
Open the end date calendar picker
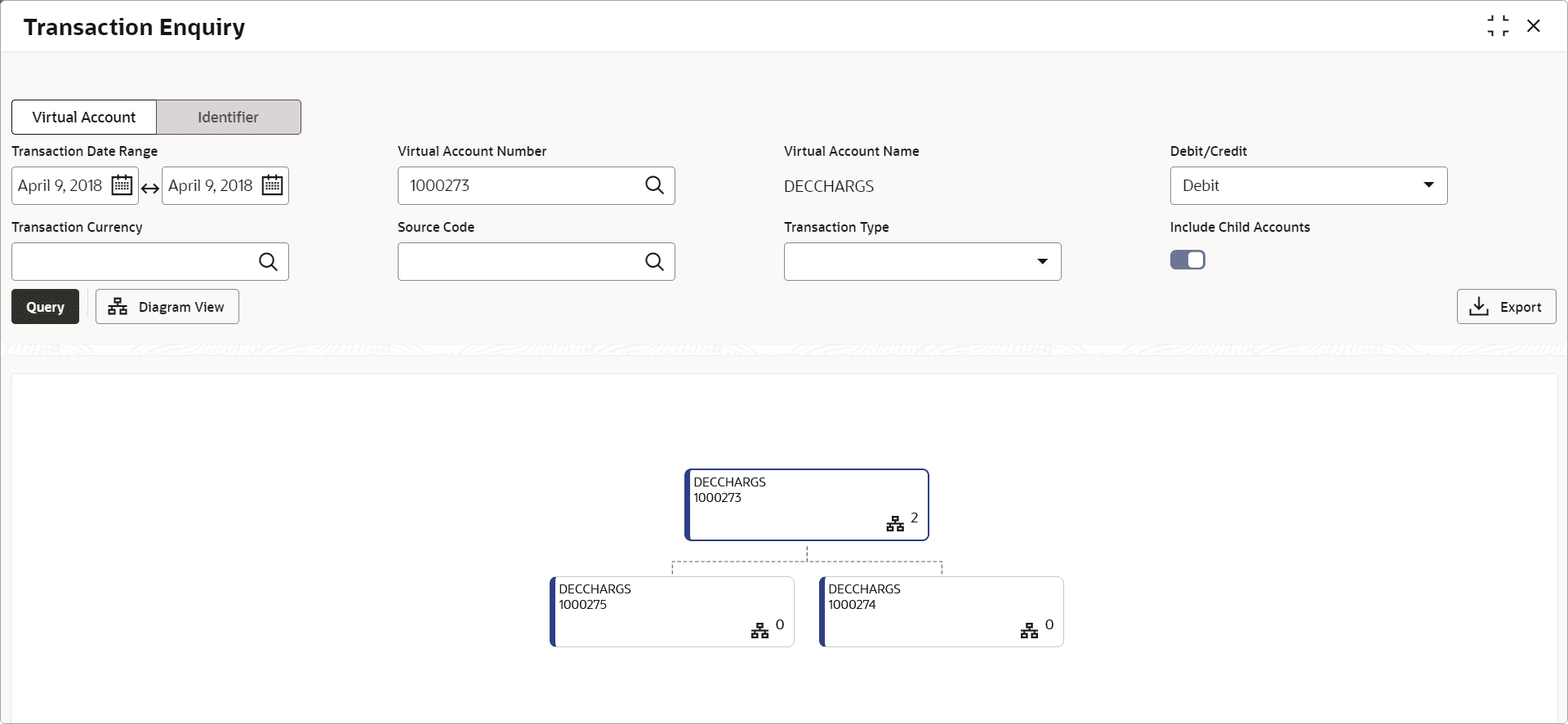[272, 185]
